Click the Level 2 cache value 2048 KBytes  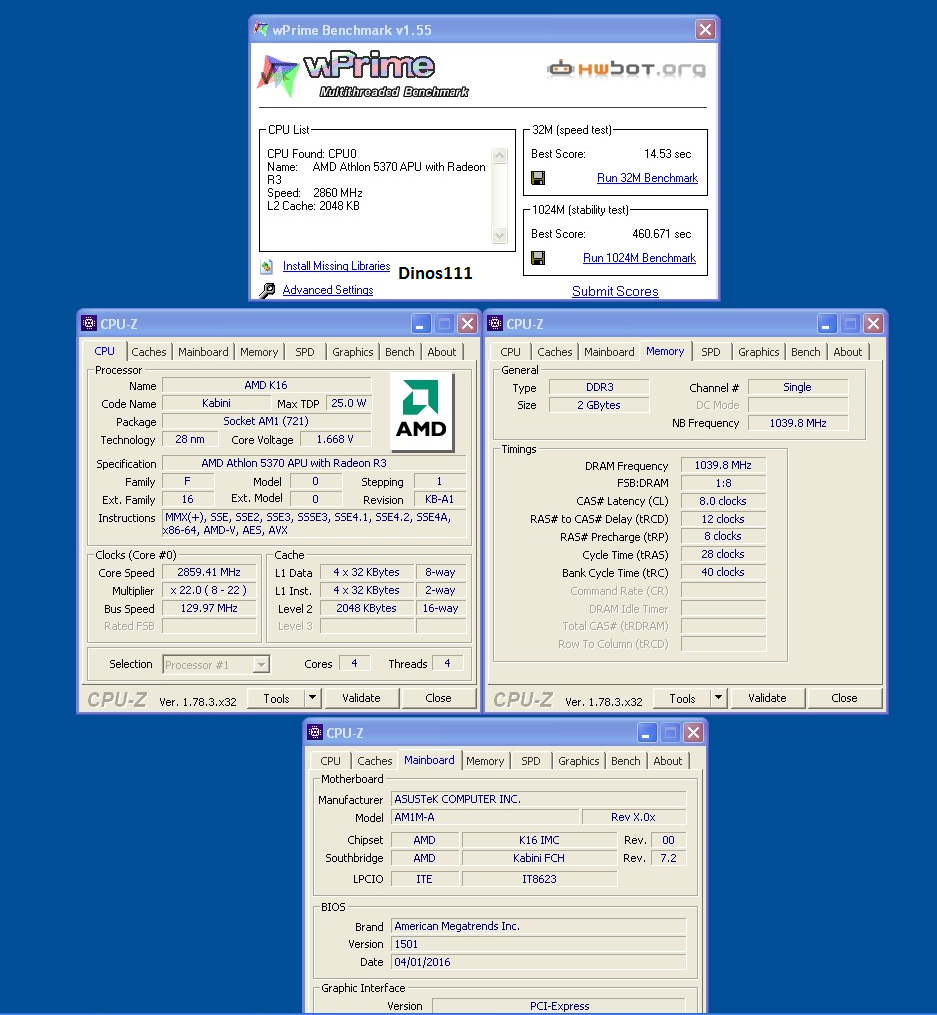(366, 608)
